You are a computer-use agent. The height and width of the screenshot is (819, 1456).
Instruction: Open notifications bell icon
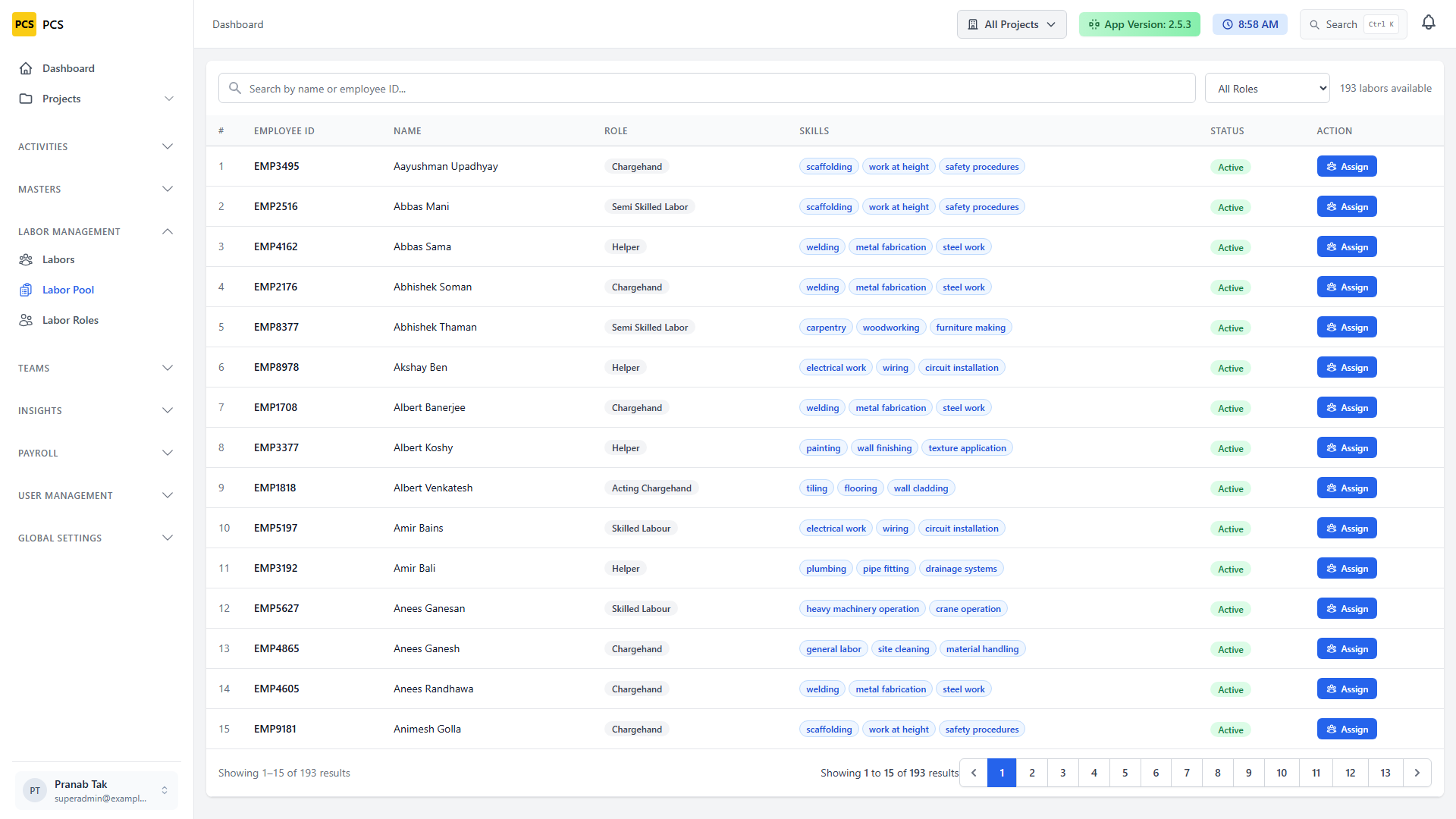click(x=1429, y=23)
